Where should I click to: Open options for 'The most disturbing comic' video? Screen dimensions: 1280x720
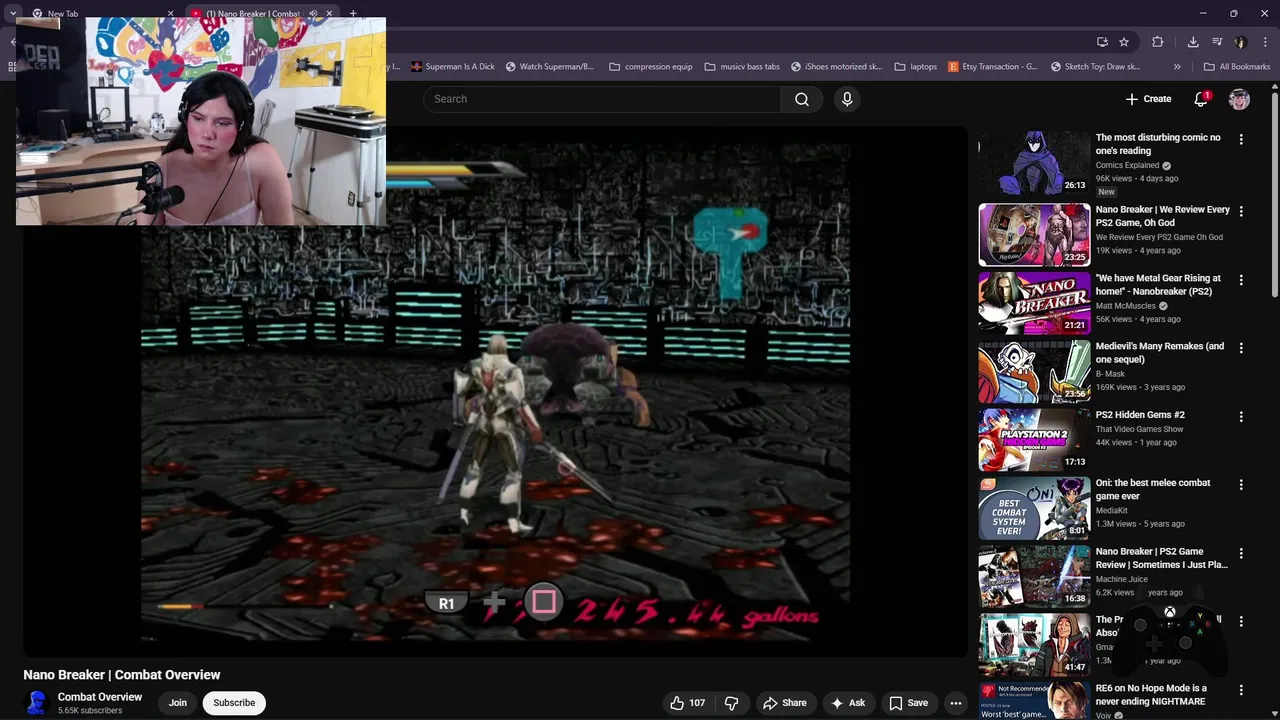pyautogui.click(x=1241, y=140)
